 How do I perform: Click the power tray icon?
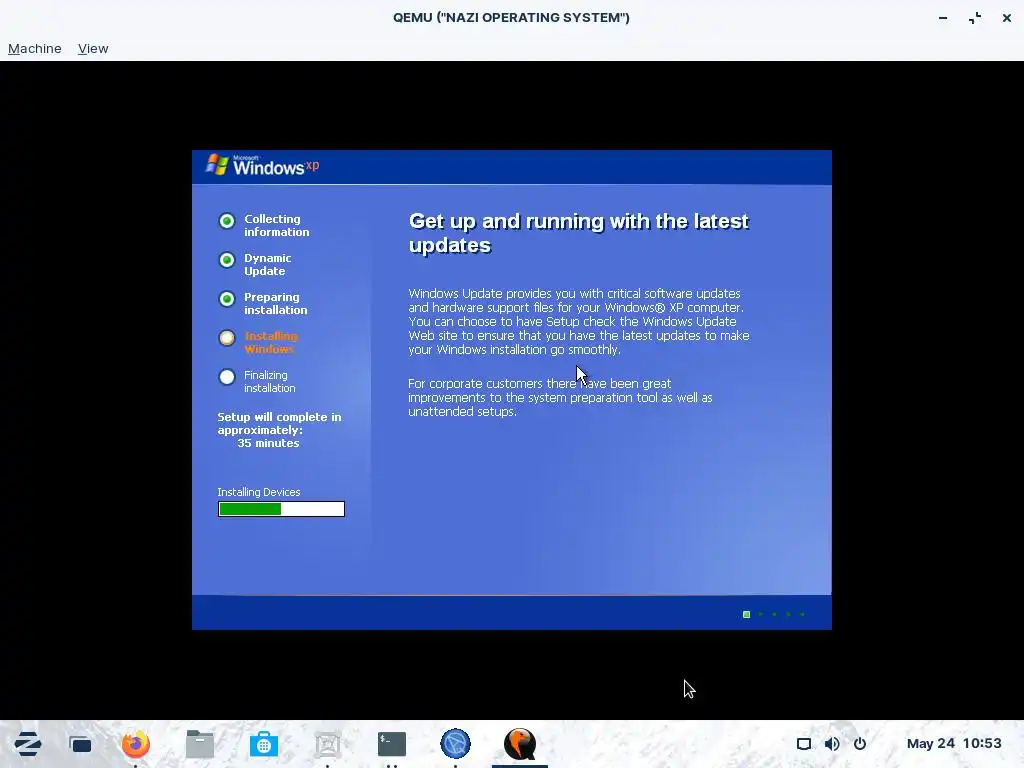pyautogui.click(x=860, y=744)
